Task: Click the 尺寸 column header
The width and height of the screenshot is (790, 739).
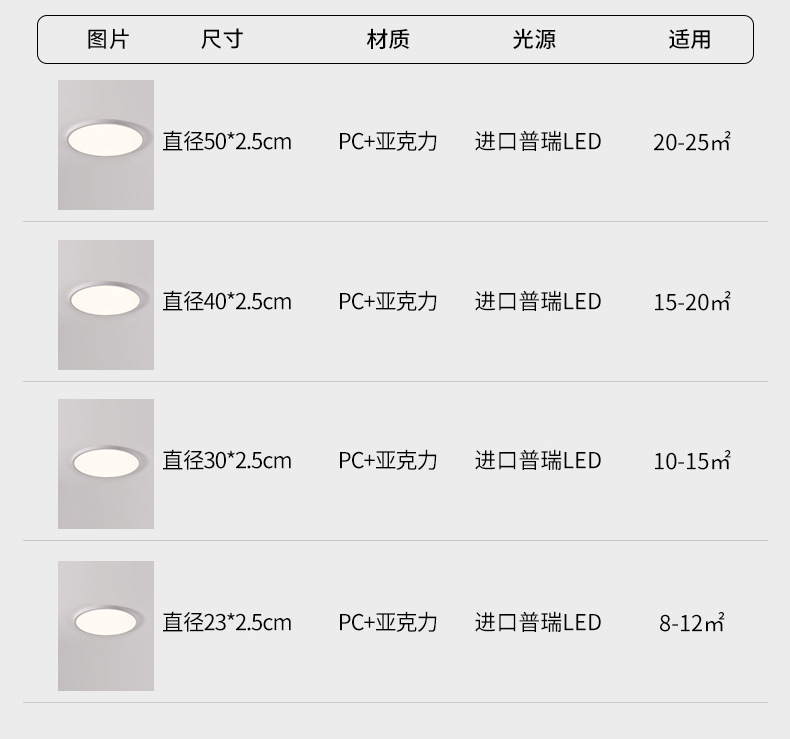Action: 222,40
